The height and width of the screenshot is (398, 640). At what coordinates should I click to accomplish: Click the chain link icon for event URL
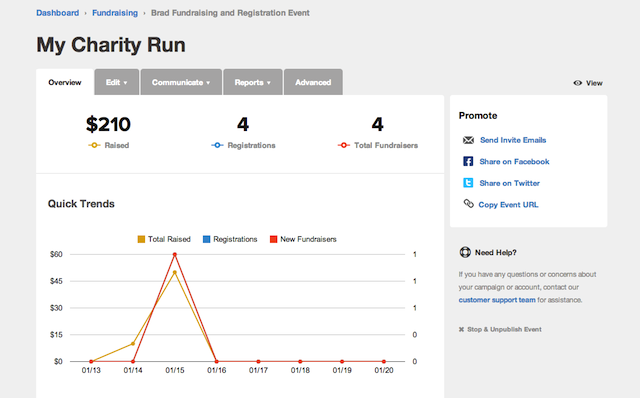coord(468,203)
